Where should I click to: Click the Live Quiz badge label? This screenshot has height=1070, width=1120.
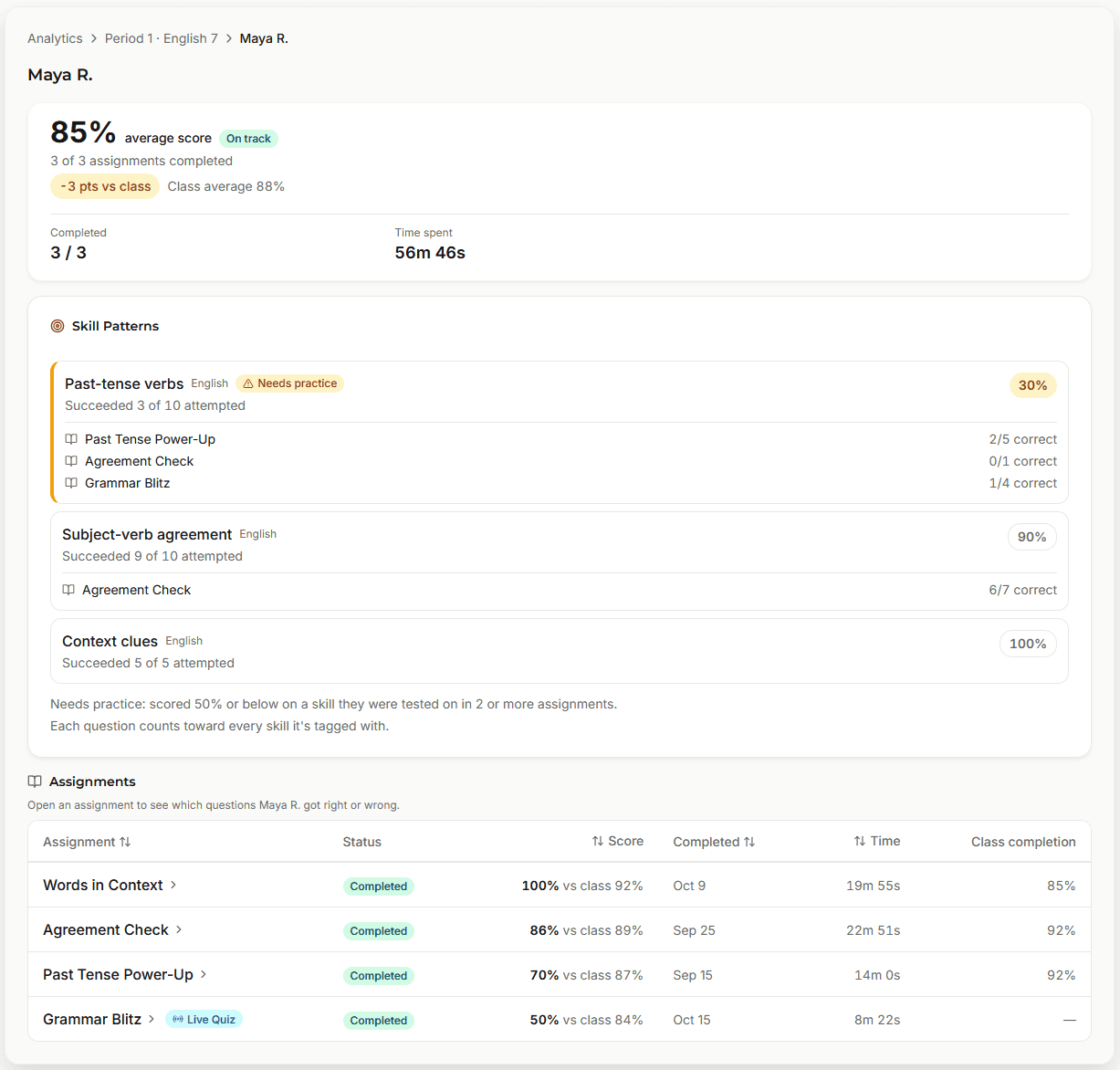[x=211, y=1020]
